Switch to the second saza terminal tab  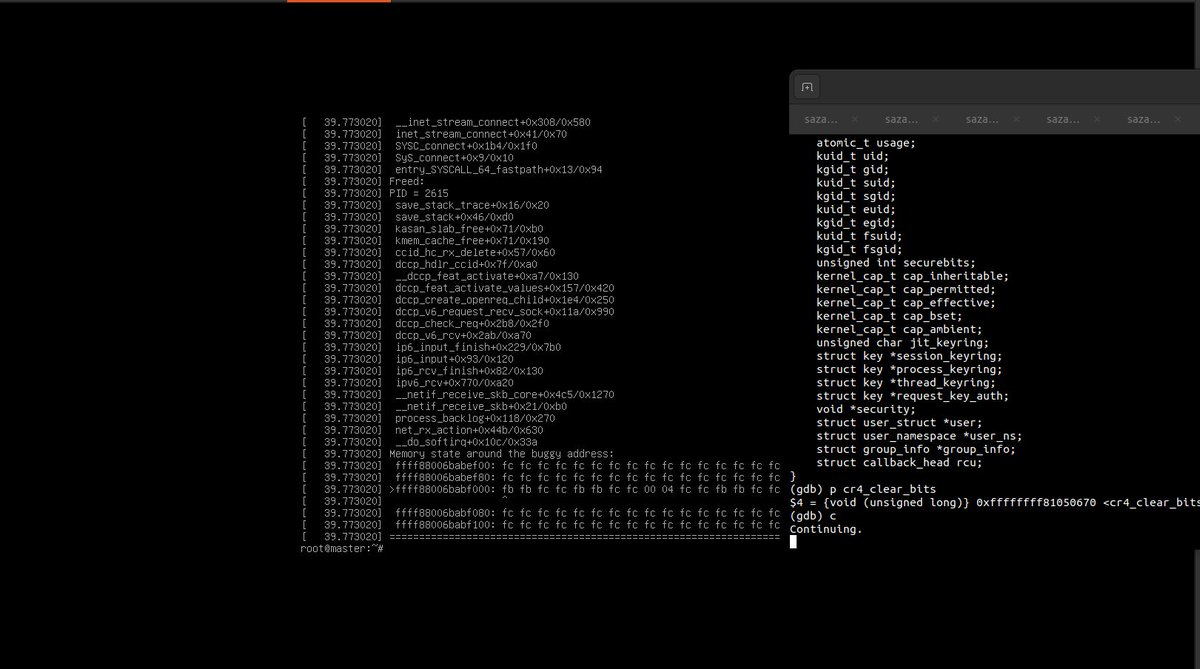tap(900, 119)
